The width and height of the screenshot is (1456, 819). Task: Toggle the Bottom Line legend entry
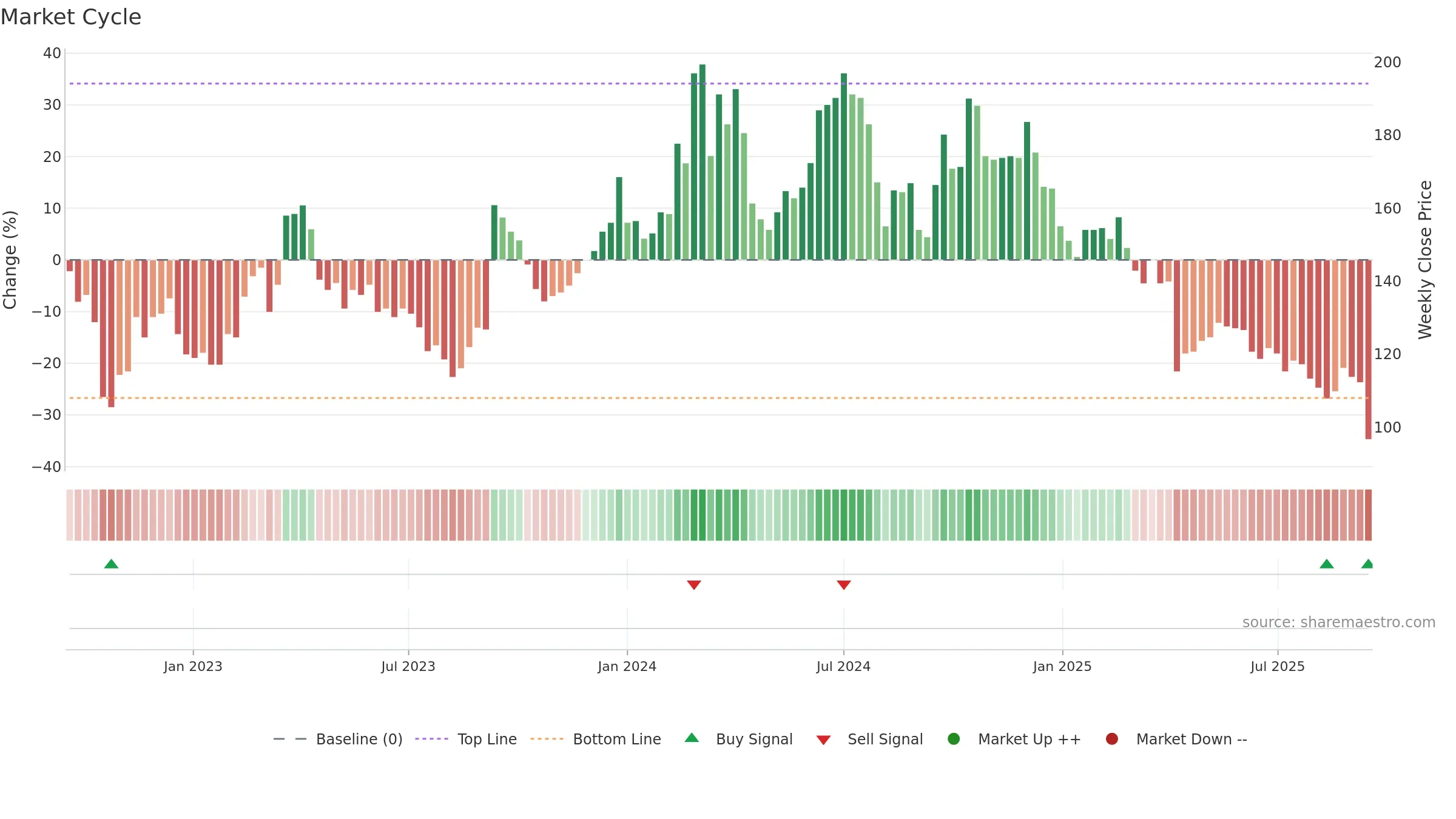pos(596,739)
